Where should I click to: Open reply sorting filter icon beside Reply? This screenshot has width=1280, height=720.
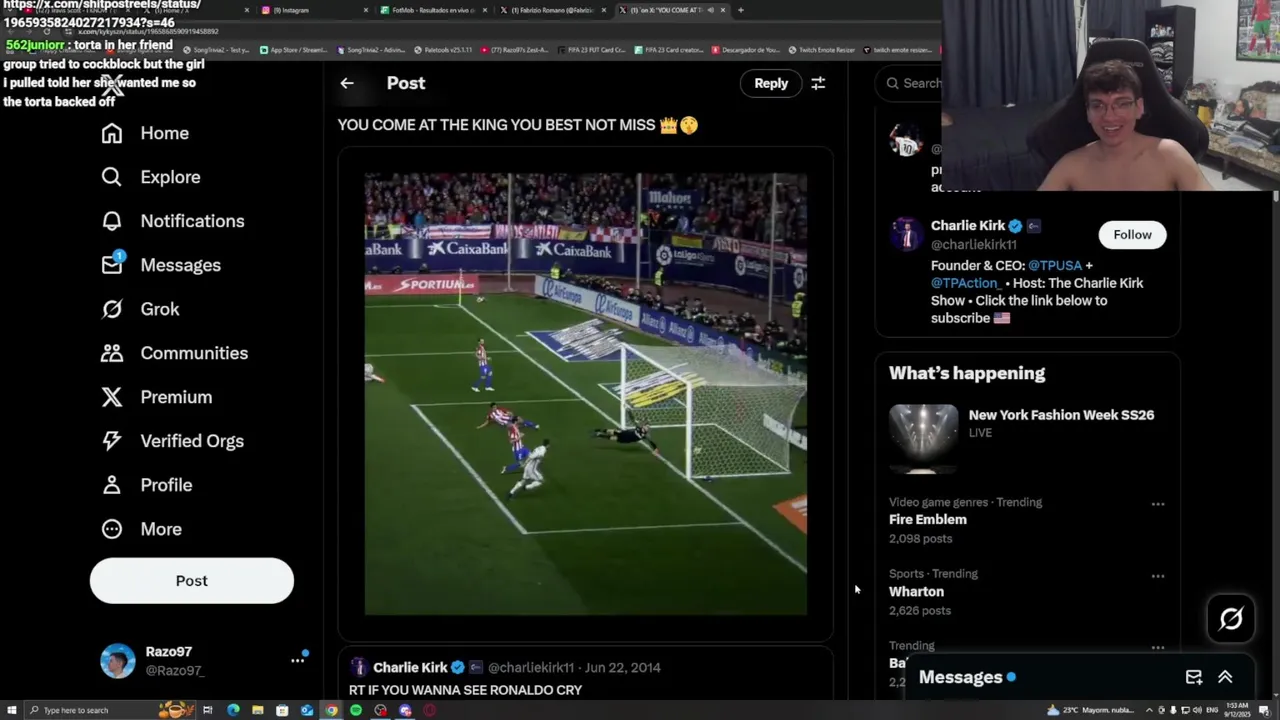pos(818,84)
